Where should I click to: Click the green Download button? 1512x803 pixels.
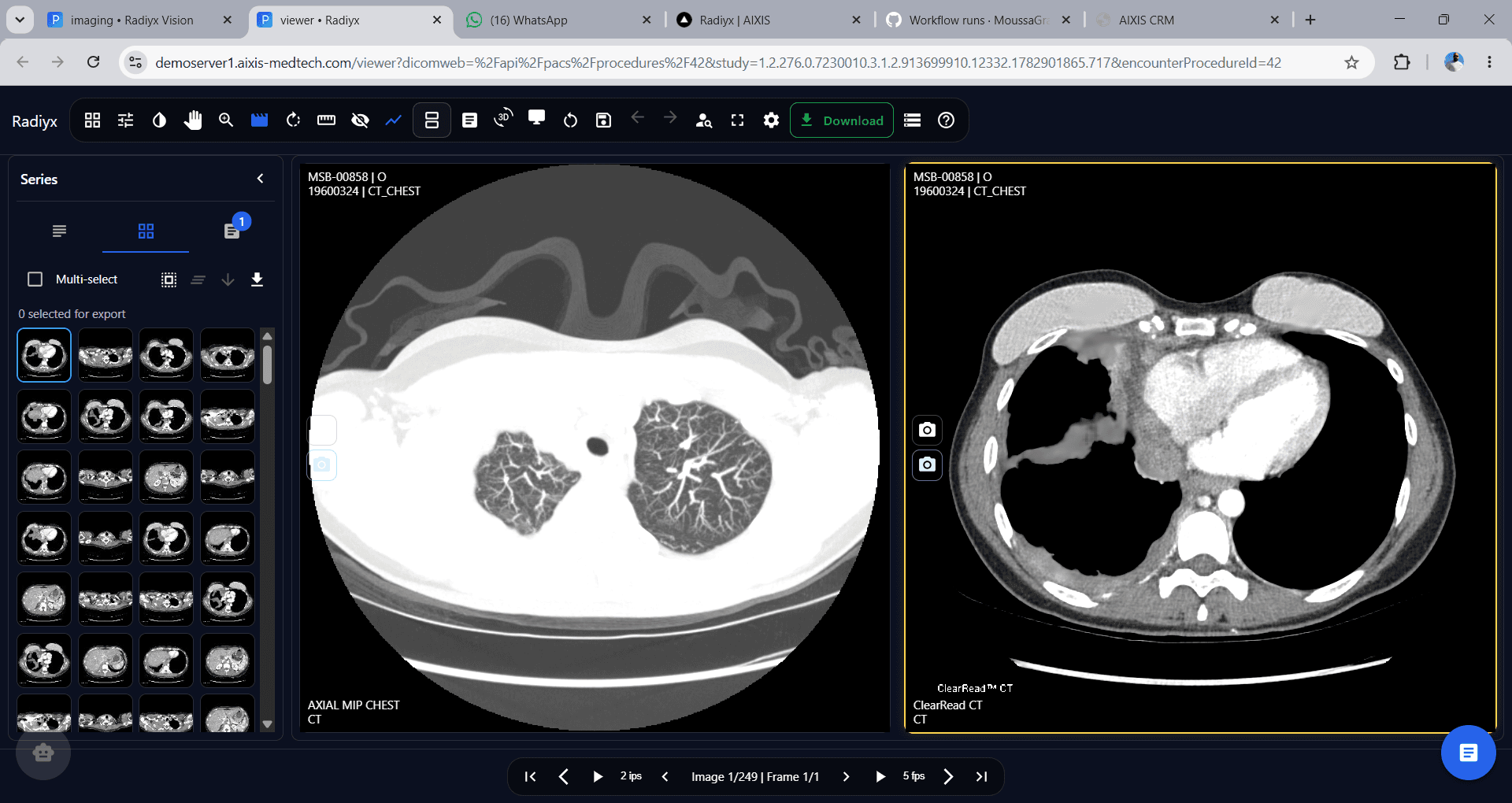click(842, 120)
